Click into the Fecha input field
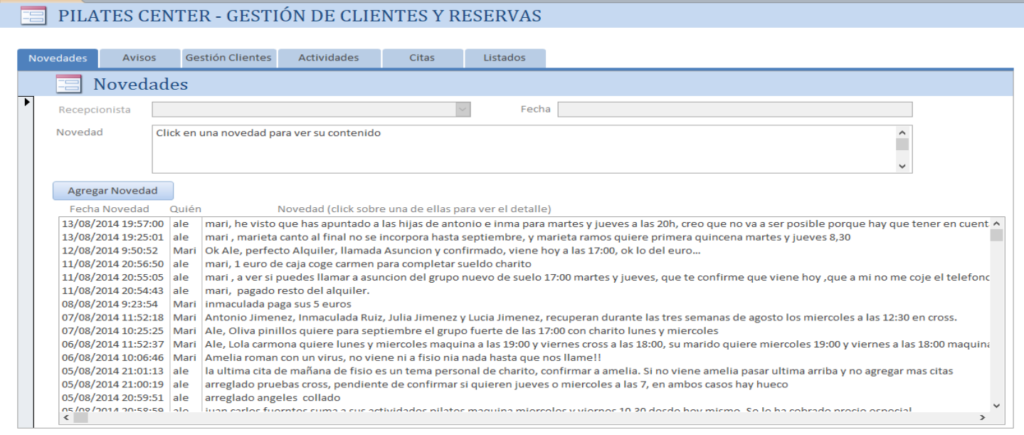 point(734,110)
